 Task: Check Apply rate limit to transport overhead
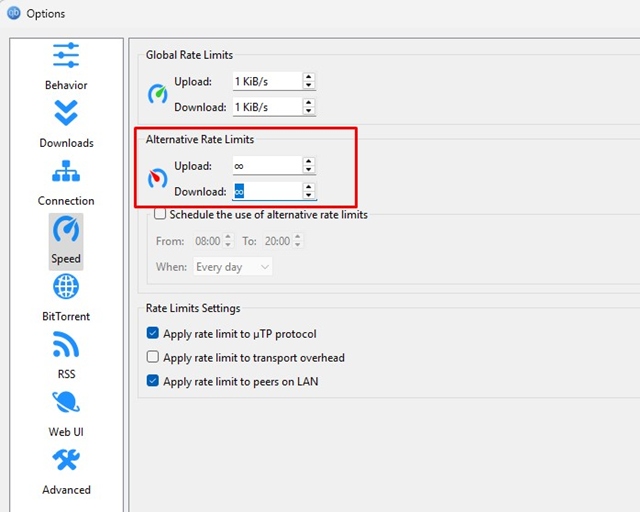click(153, 357)
